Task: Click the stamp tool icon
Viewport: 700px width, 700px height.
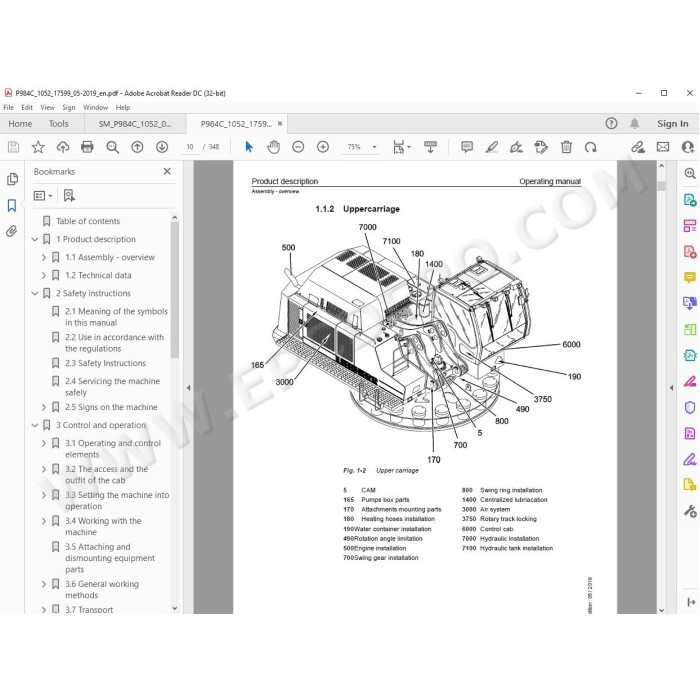Action: [x=541, y=147]
